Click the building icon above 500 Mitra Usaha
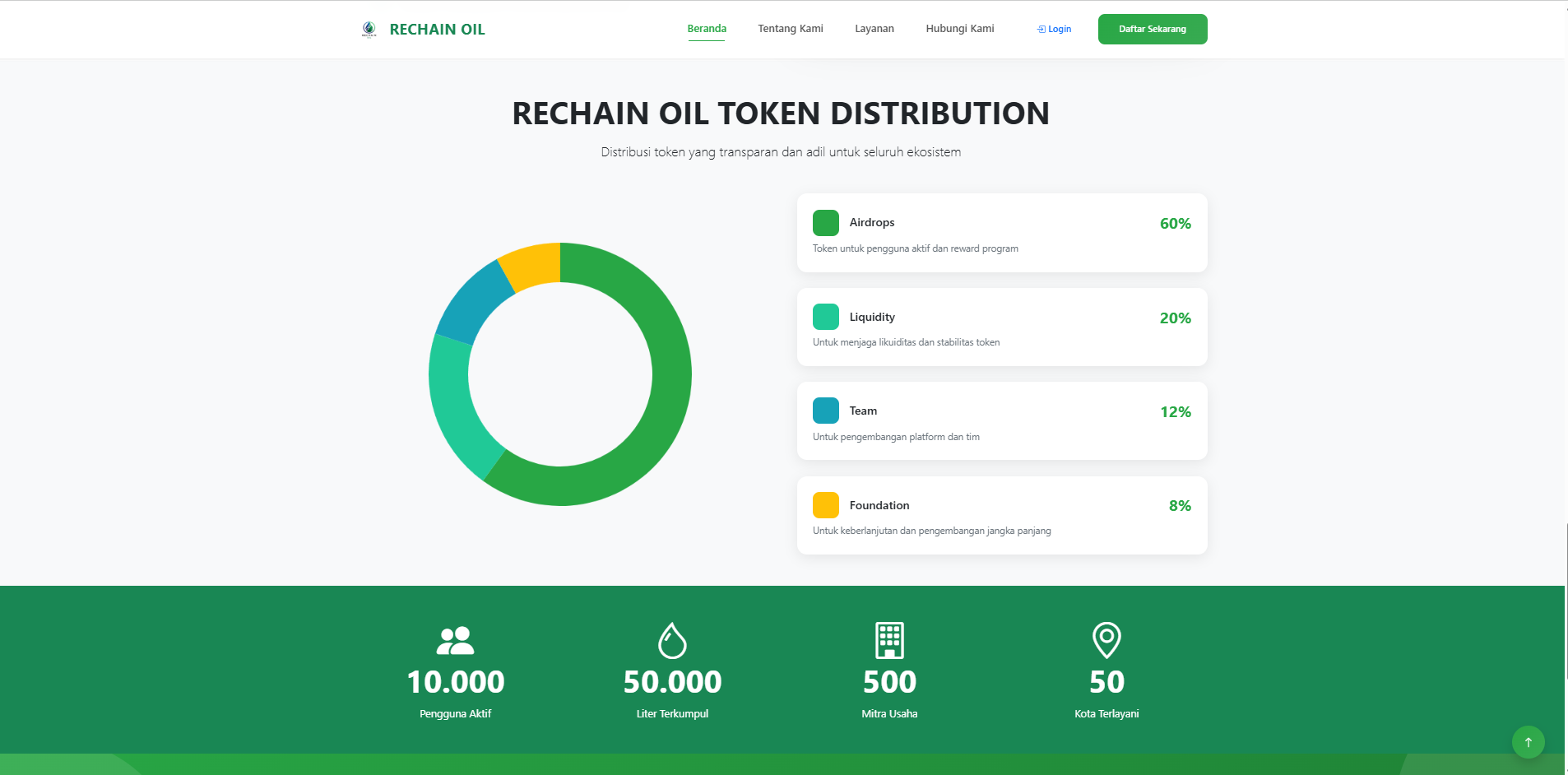The height and width of the screenshot is (775, 1568). click(889, 642)
